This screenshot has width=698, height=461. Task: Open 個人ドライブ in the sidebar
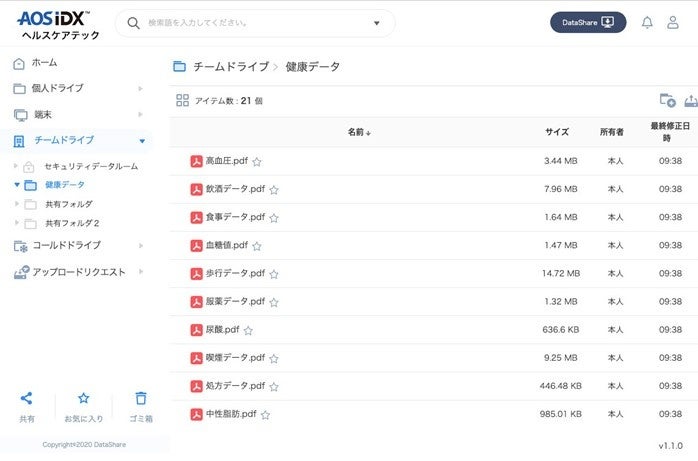click(x=57, y=88)
